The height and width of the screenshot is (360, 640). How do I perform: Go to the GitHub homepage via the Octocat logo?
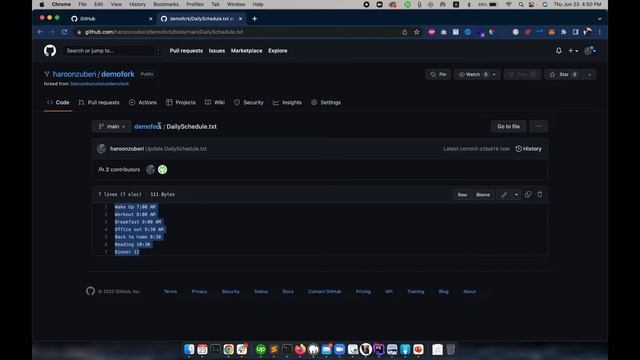(x=50, y=51)
